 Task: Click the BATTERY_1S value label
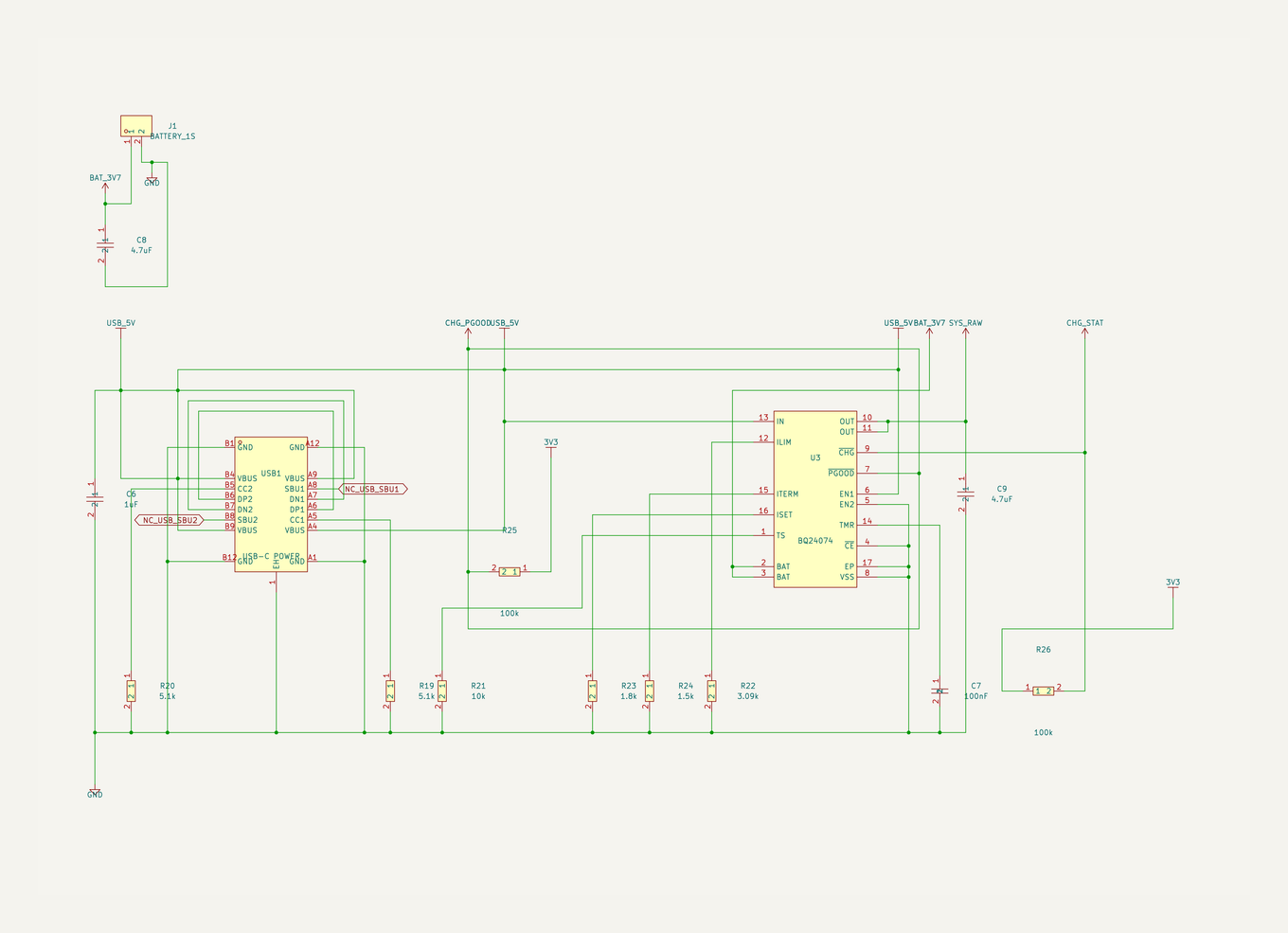click(x=172, y=136)
